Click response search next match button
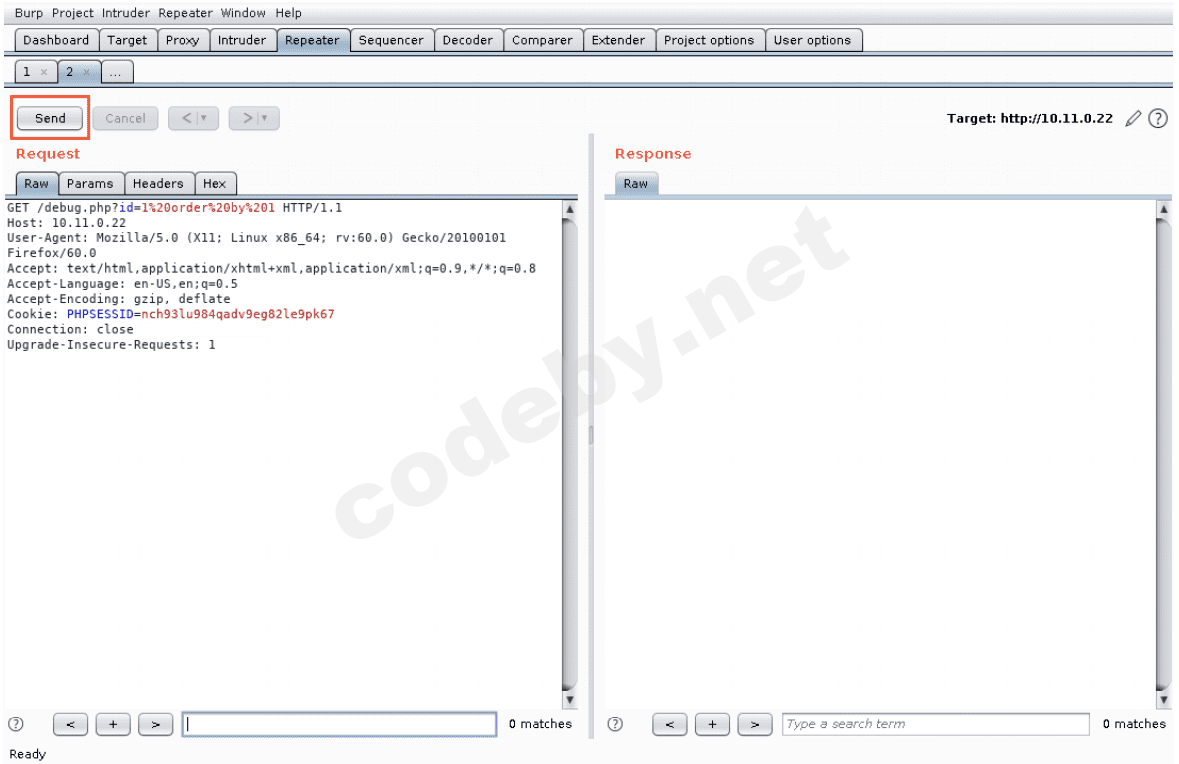Image resolution: width=1179 pixels, height=764 pixels. (755, 724)
